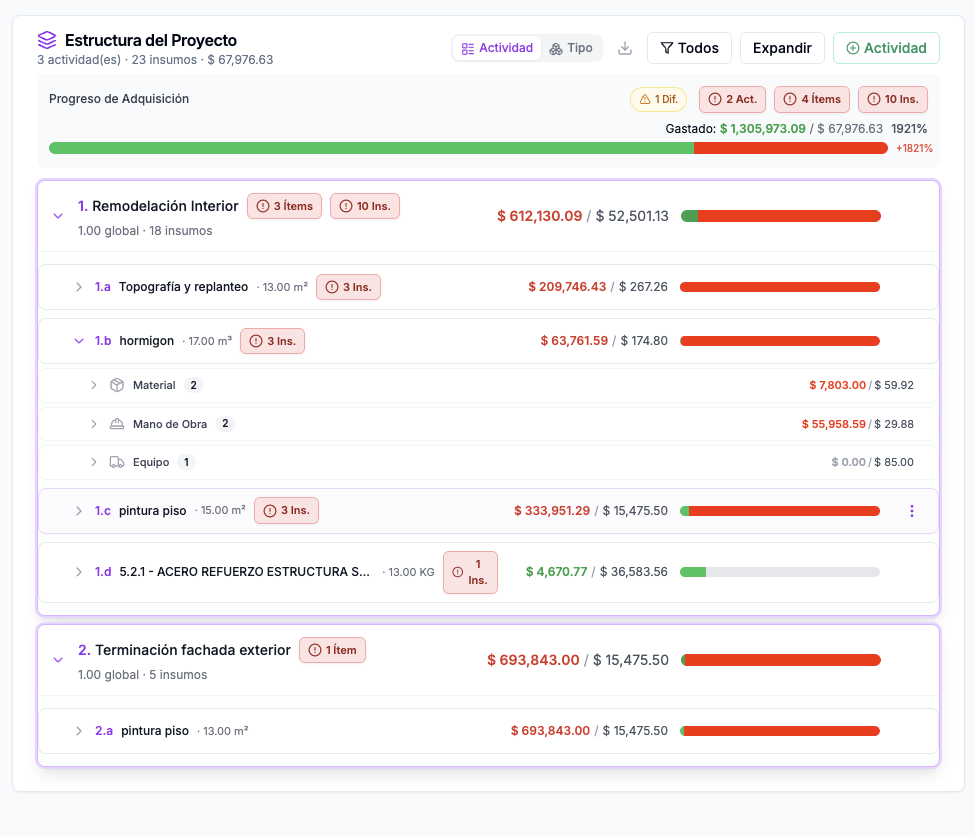
Task: Click the plus circle icon in the Actividad button
Action: point(855,47)
